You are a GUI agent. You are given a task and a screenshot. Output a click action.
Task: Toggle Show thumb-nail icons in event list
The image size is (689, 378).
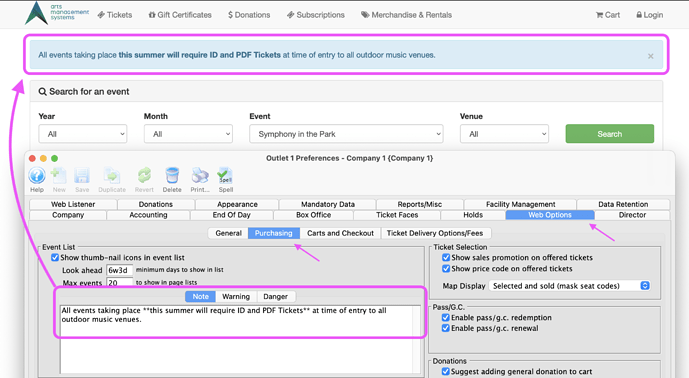(55, 258)
